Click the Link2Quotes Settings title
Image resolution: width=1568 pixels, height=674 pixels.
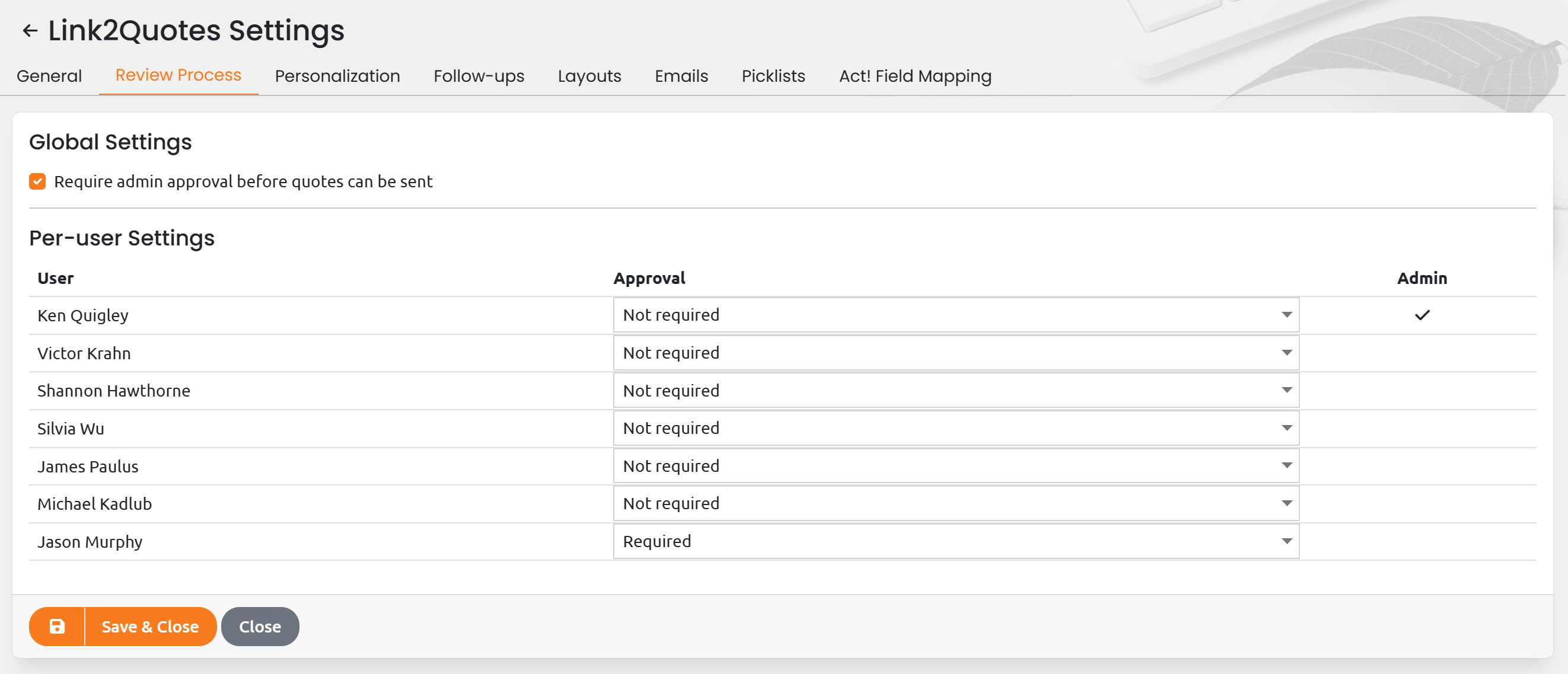point(197,30)
